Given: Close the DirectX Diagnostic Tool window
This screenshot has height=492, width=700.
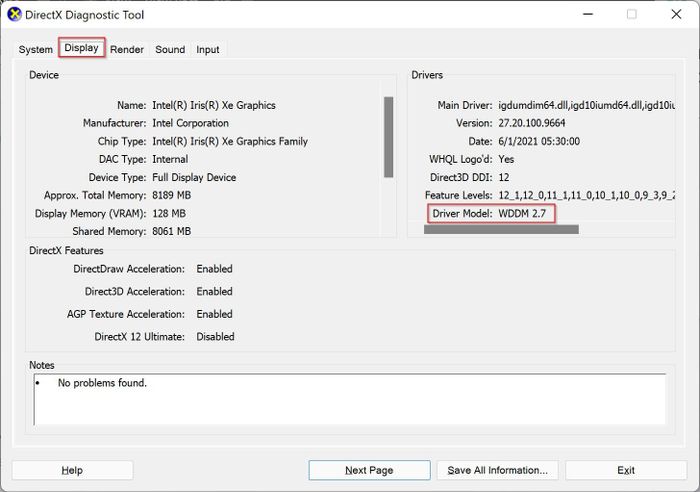Looking at the screenshot, I should (x=676, y=14).
